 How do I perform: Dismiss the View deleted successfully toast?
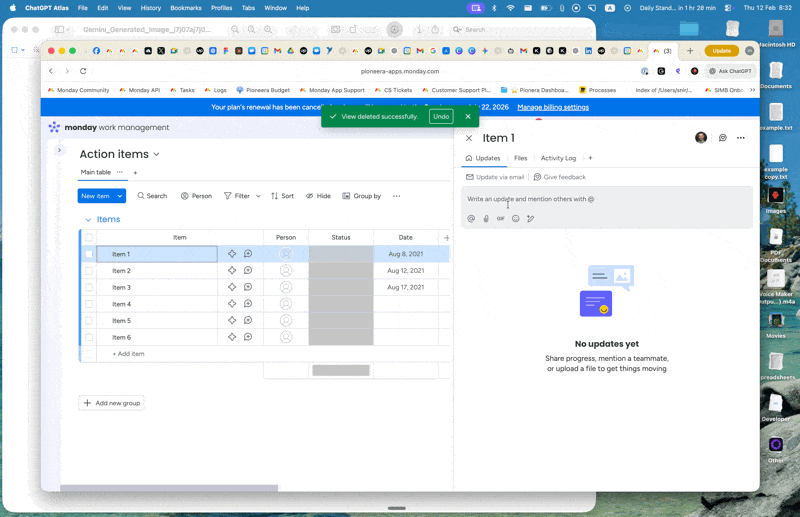point(468,116)
